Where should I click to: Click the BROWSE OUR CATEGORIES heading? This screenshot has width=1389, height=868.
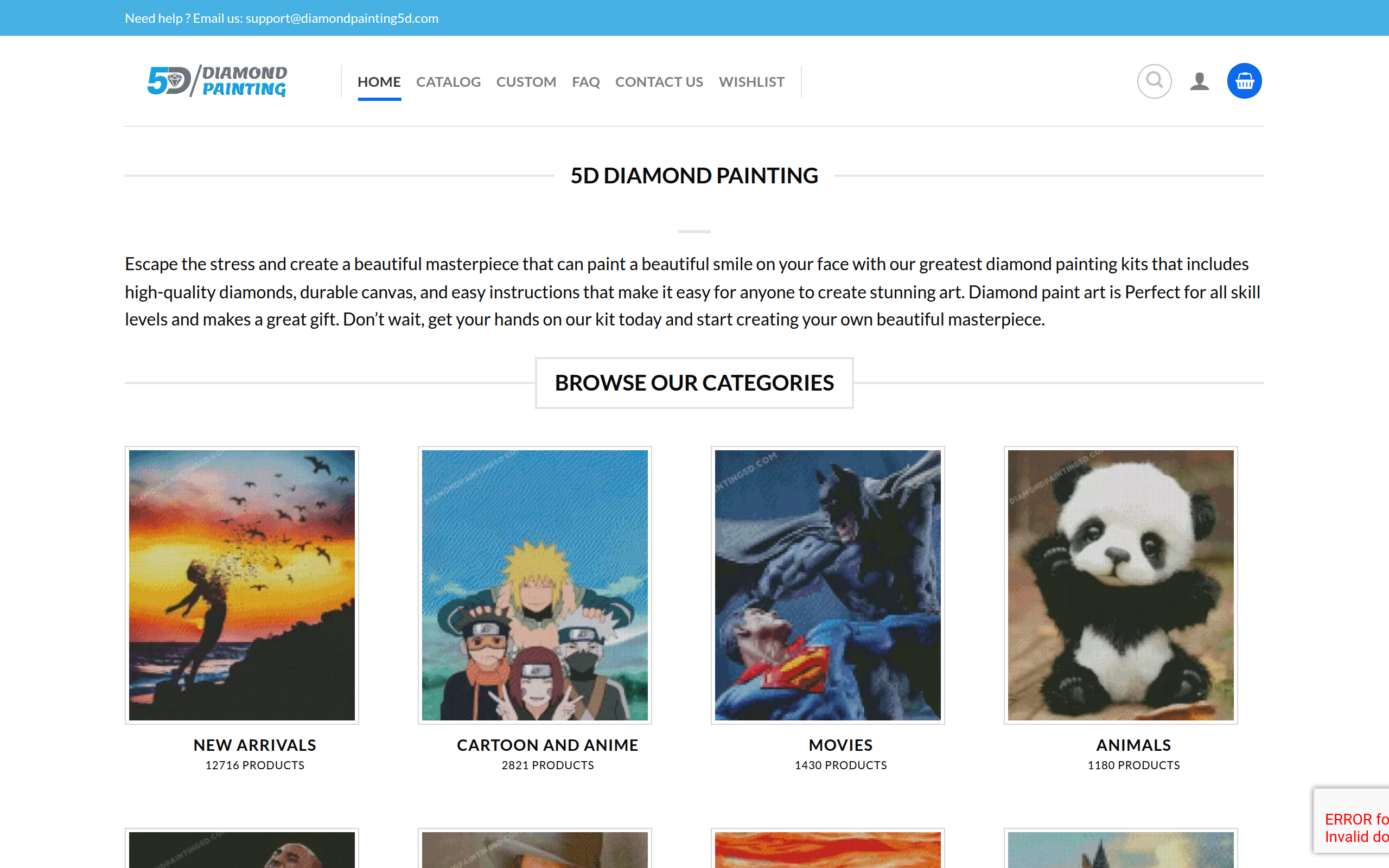(x=694, y=383)
